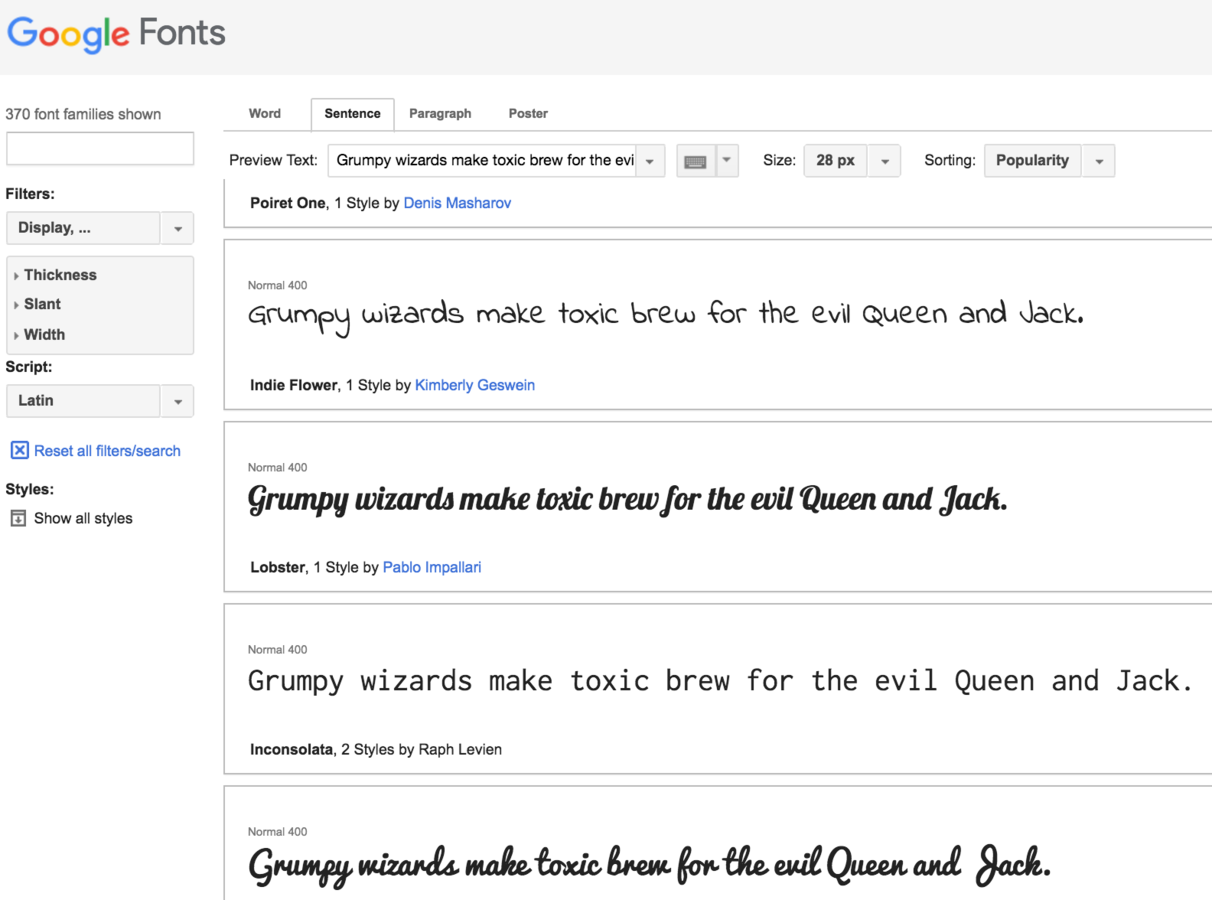Open the Sorting dropdown arrow
The width and height of the screenshot is (1212, 900).
(1099, 161)
